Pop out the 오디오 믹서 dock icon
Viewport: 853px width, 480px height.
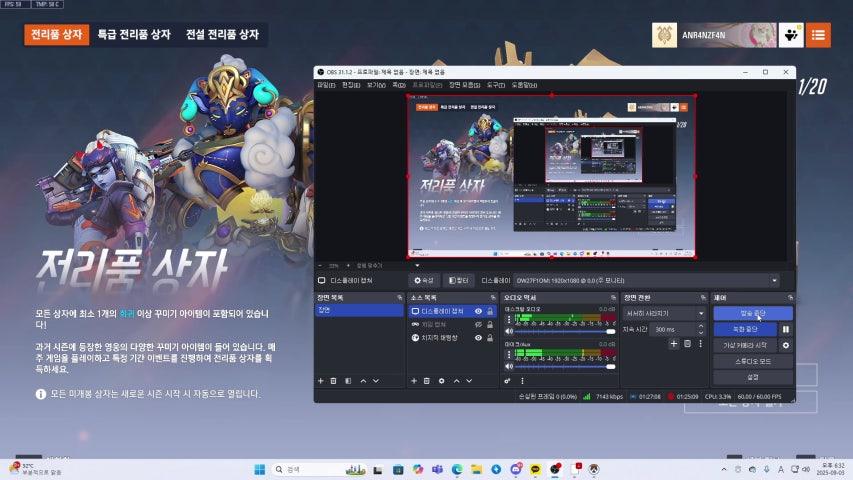click(614, 298)
